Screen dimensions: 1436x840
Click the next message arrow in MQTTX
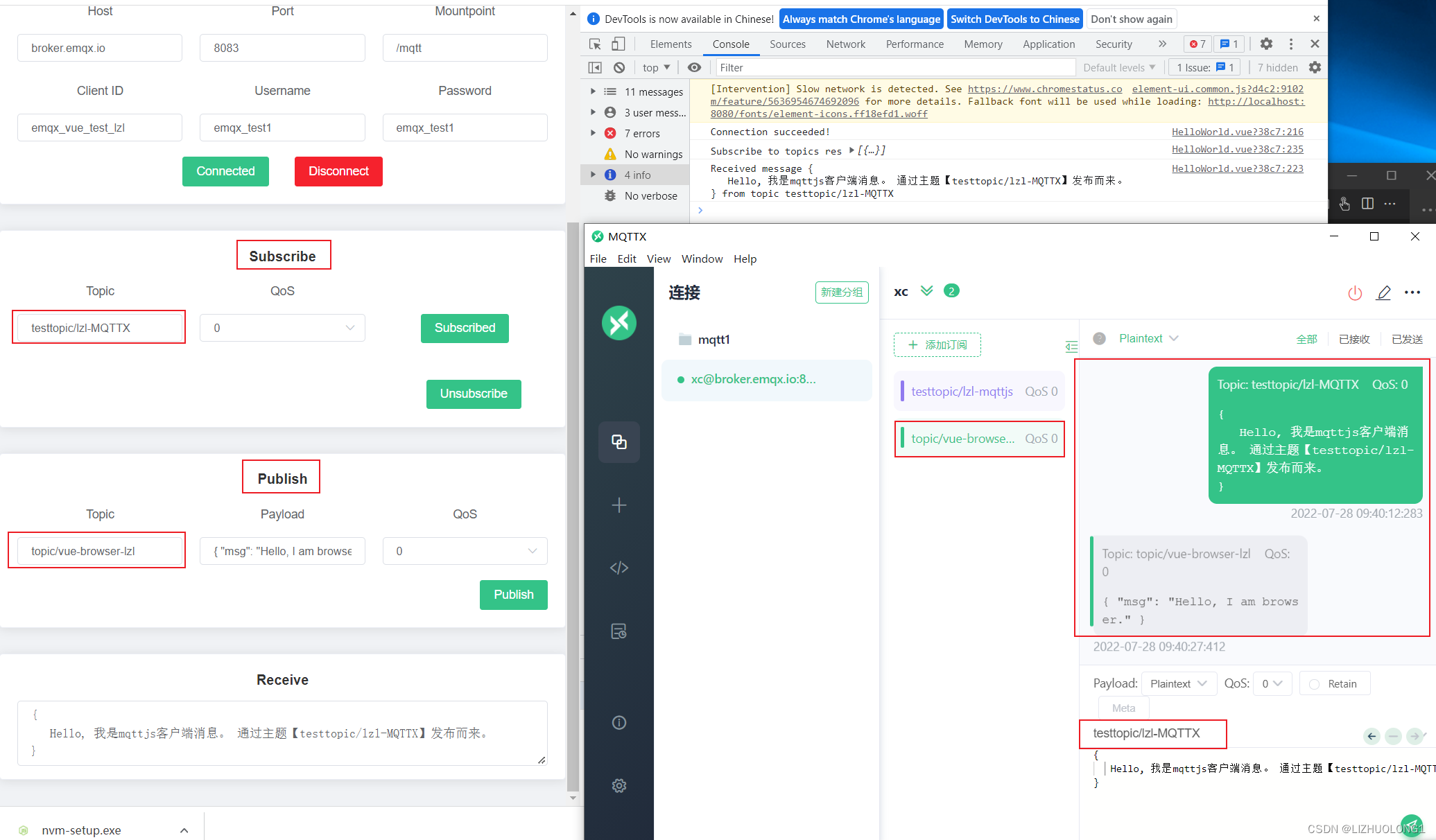(x=1415, y=736)
